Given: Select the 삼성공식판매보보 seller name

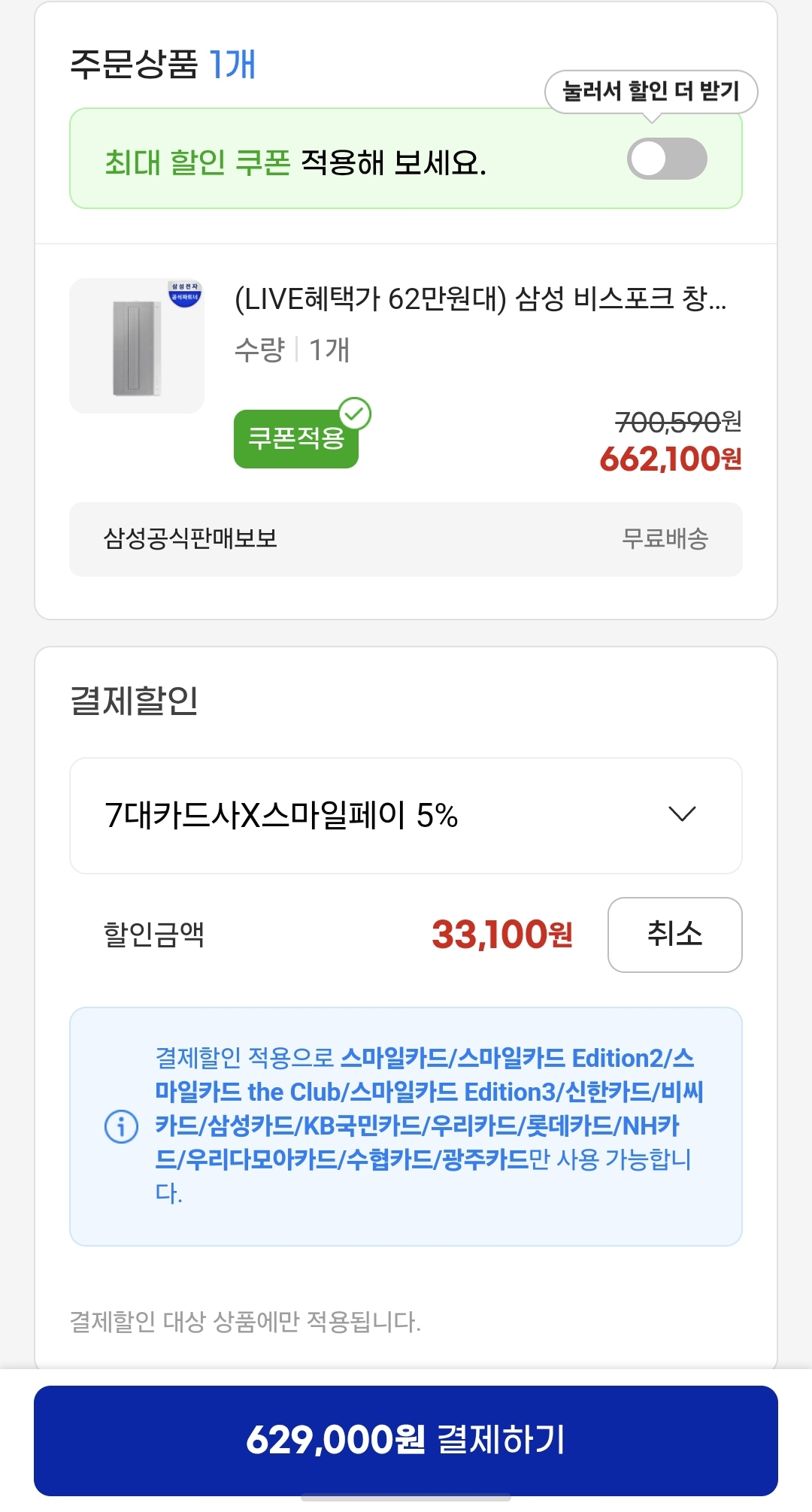Looking at the screenshot, I should coord(190,538).
